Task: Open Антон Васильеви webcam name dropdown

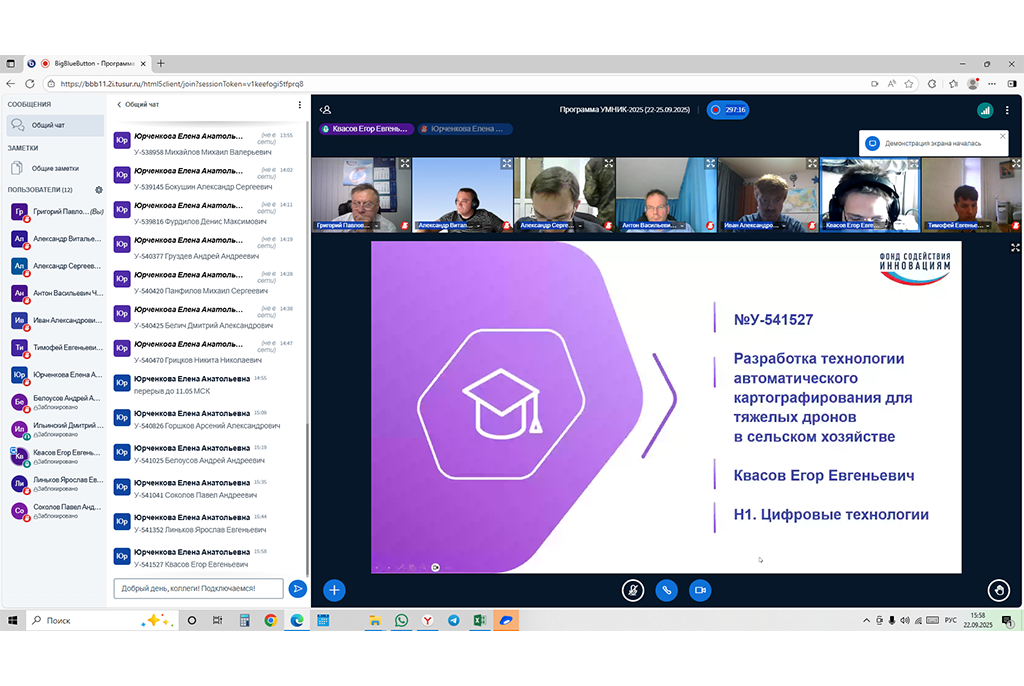Action: (x=653, y=225)
